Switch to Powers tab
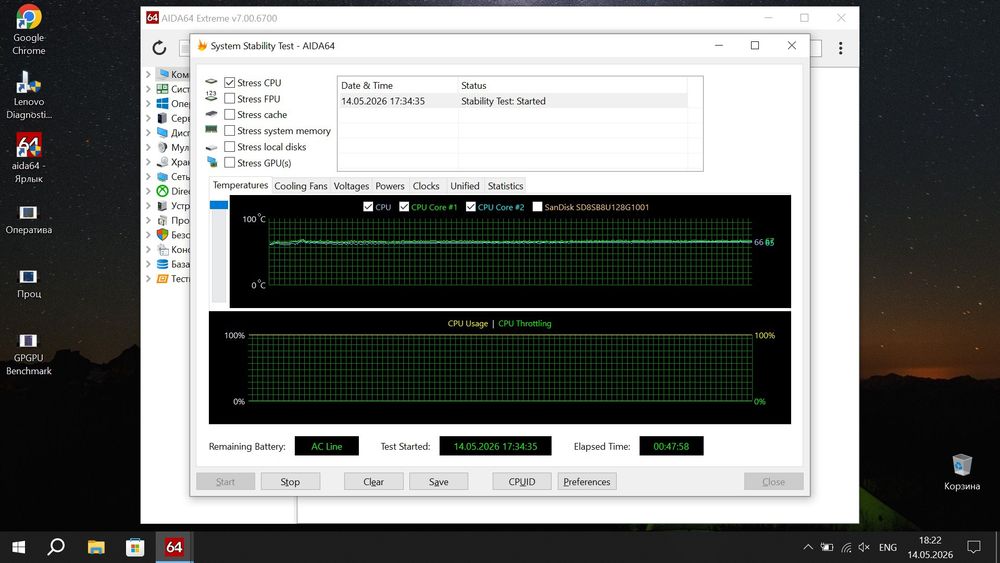Viewport: 1000px width, 563px height. pos(390,186)
